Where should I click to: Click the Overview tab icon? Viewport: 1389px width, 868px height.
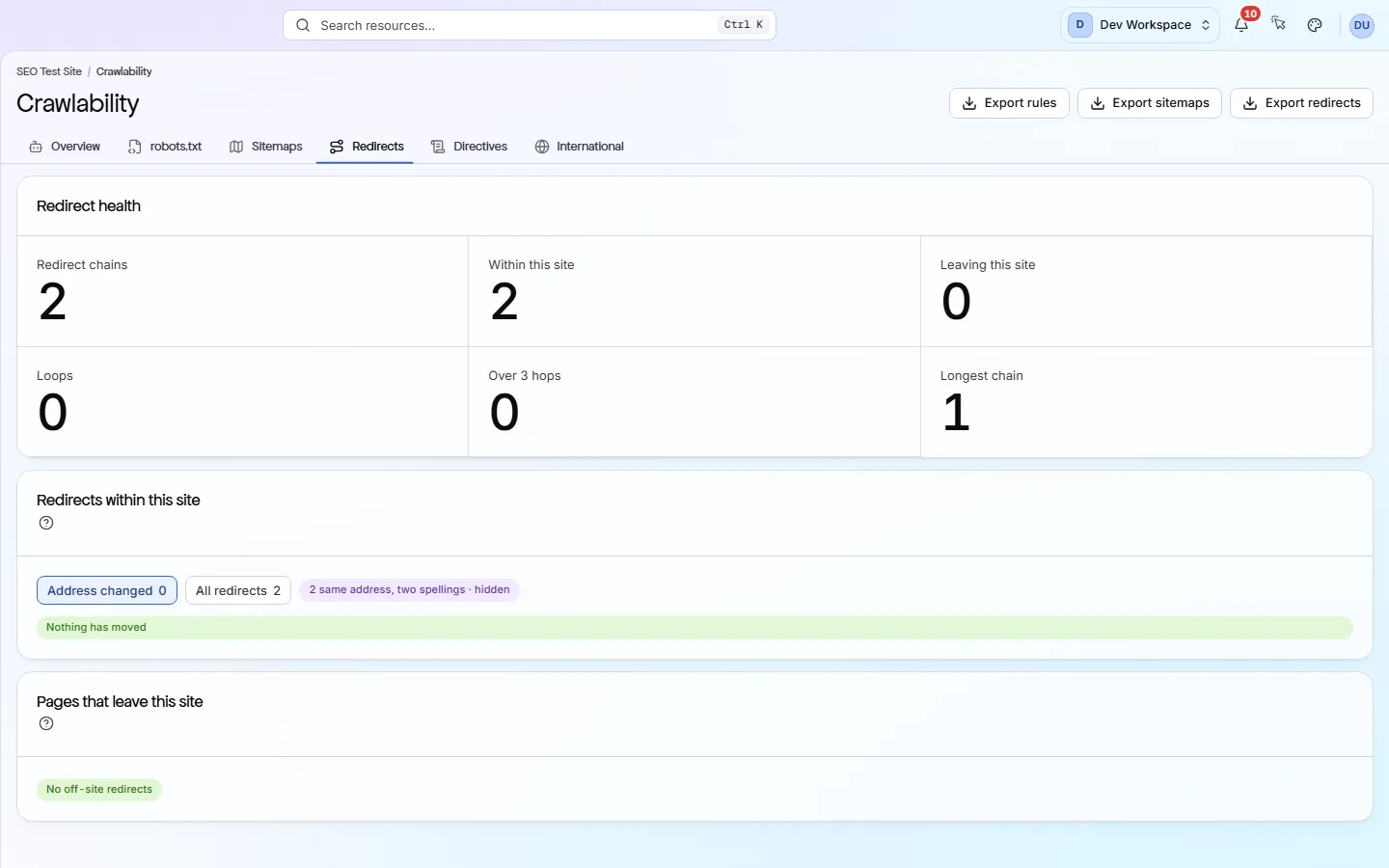(x=36, y=147)
